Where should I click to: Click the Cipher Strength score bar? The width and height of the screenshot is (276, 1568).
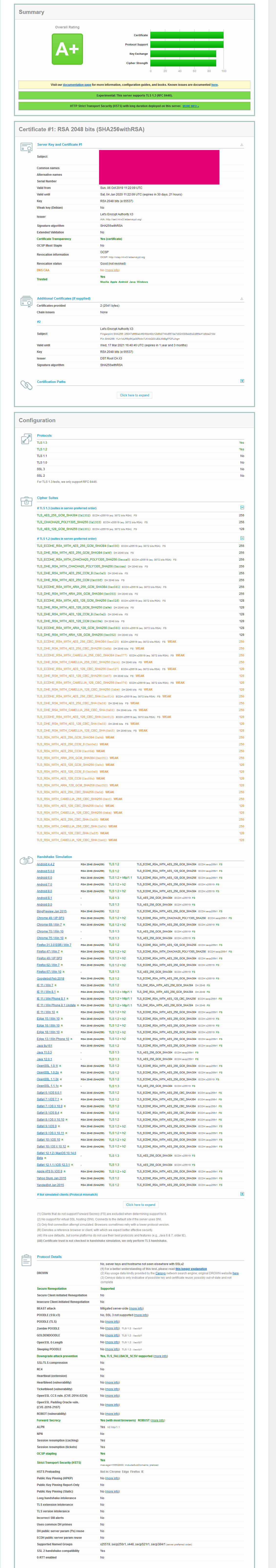click(x=183, y=63)
